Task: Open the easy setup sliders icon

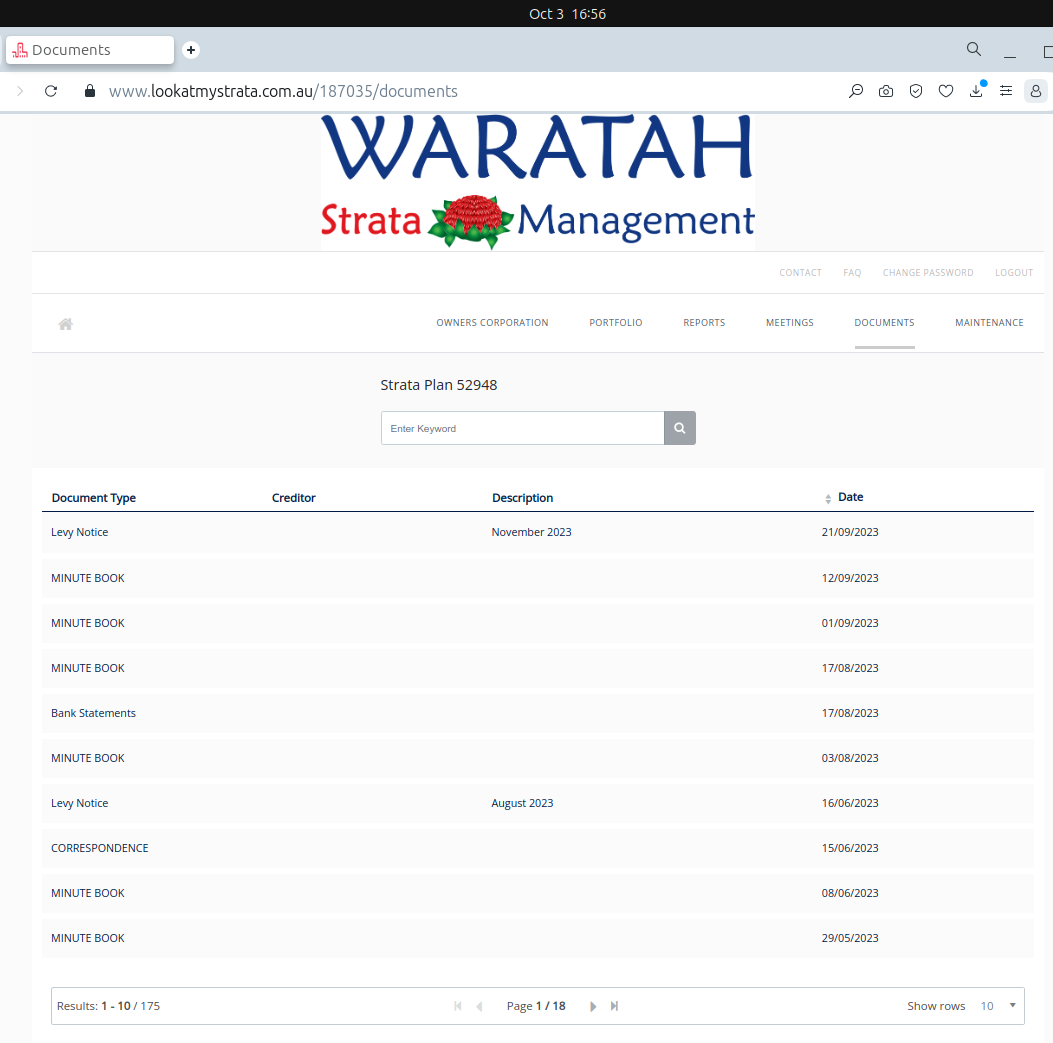Action: click(x=1006, y=91)
